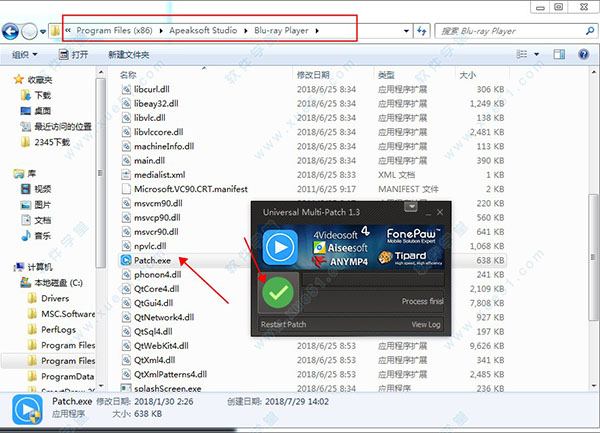Viewport: 600px width, 433px height.
Task: Select main.dll file
Action: [149, 161]
